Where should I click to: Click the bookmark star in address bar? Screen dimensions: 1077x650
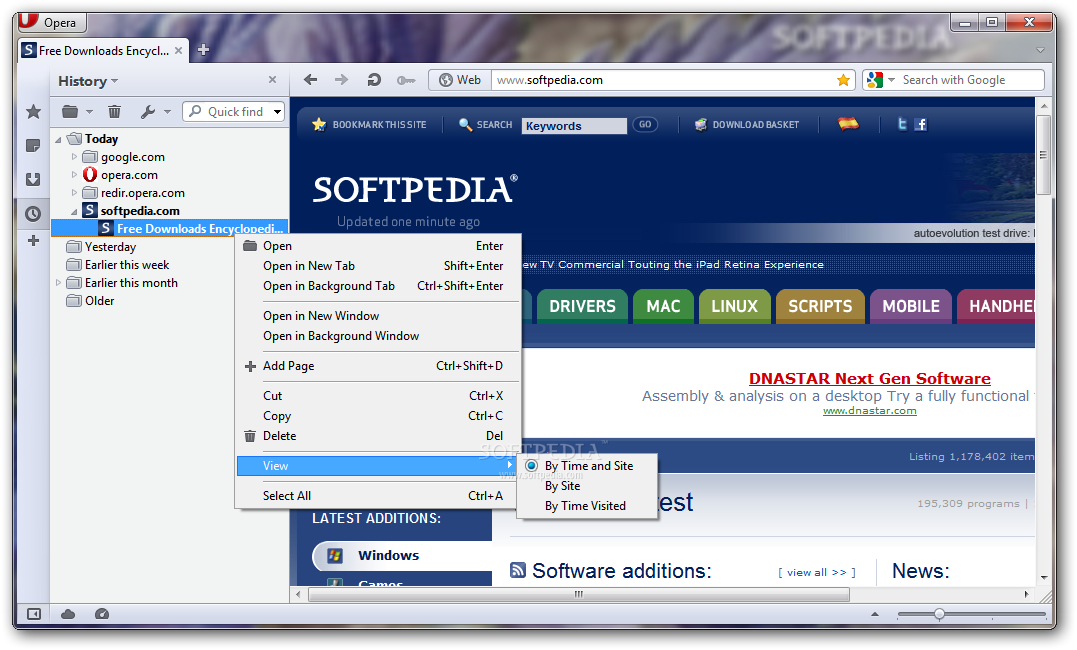(843, 80)
